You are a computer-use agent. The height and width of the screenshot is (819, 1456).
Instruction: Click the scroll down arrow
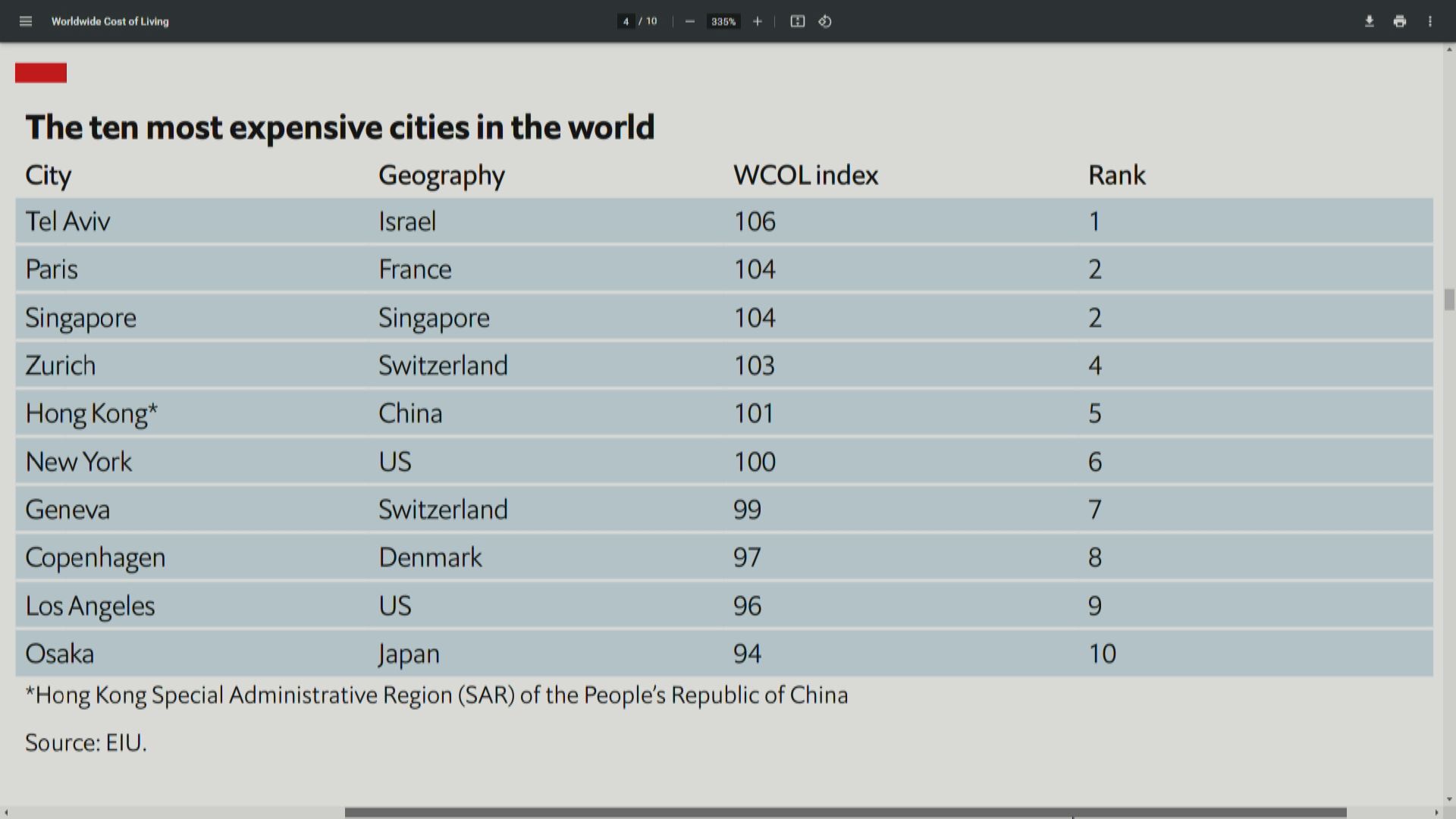[x=1449, y=799]
